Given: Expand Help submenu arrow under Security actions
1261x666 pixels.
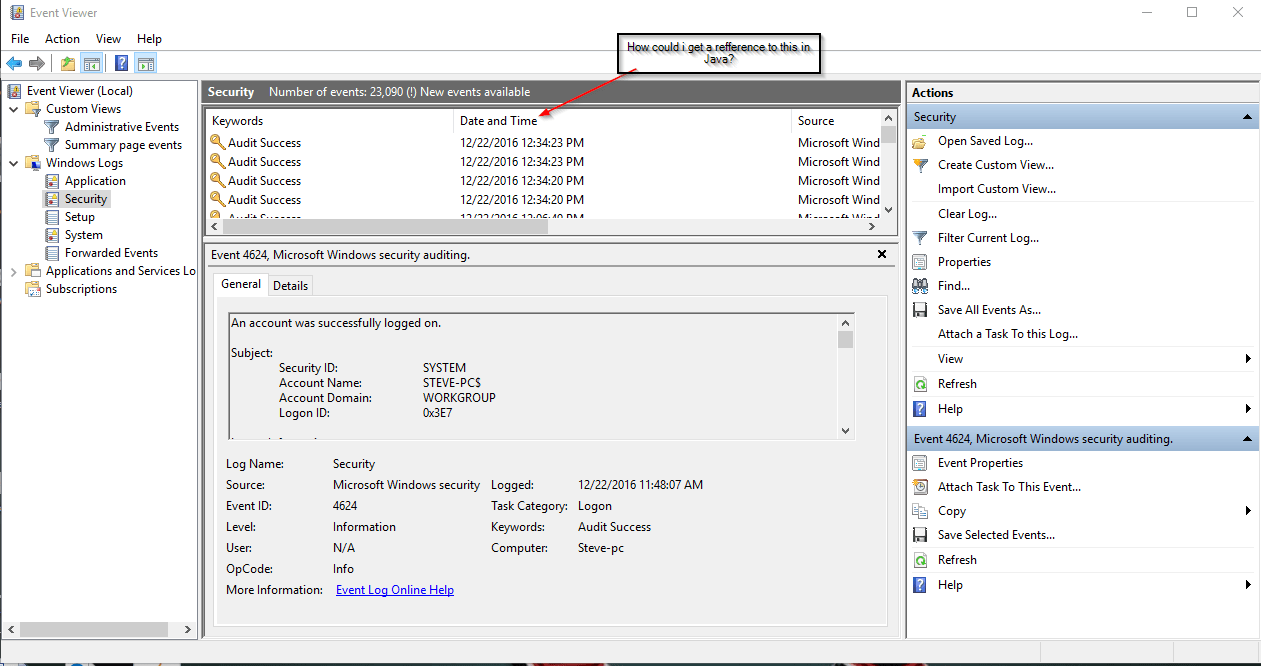Looking at the screenshot, I should 1248,409.
